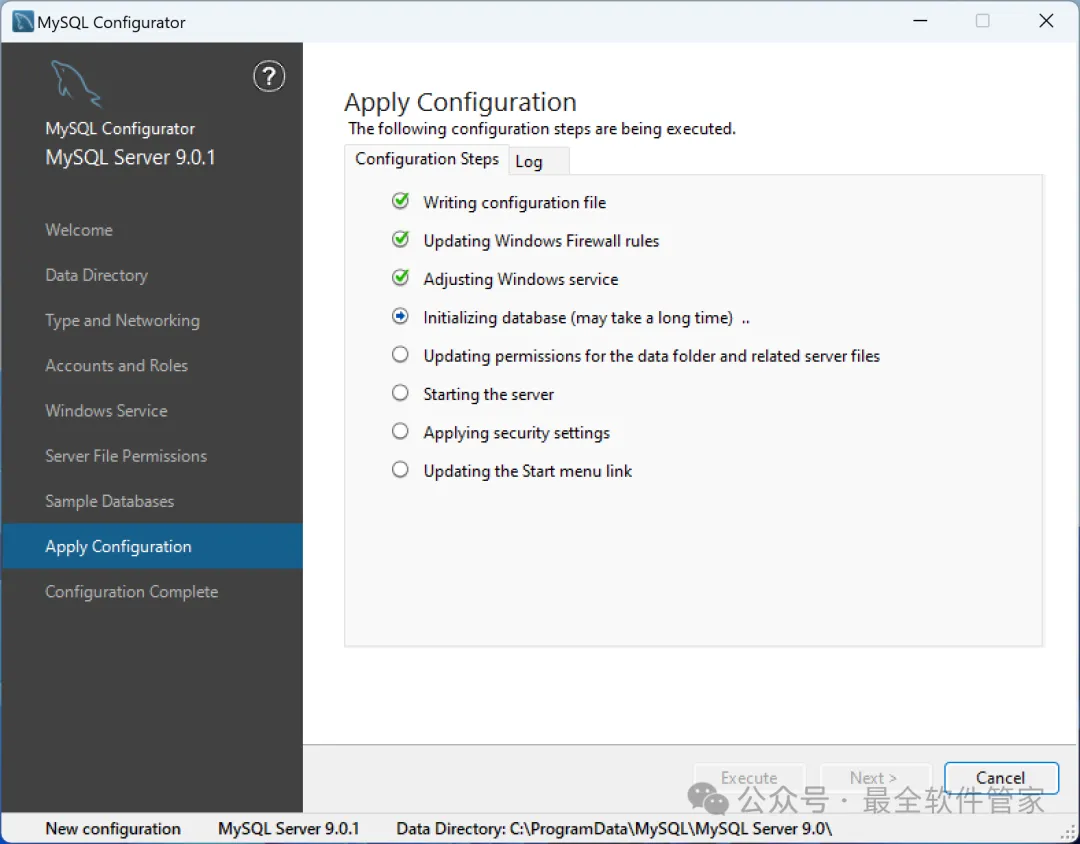Click pending circle for Starting the server
This screenshot has height=844, width=1080.
pyautogui.click(x=400, y=393)
